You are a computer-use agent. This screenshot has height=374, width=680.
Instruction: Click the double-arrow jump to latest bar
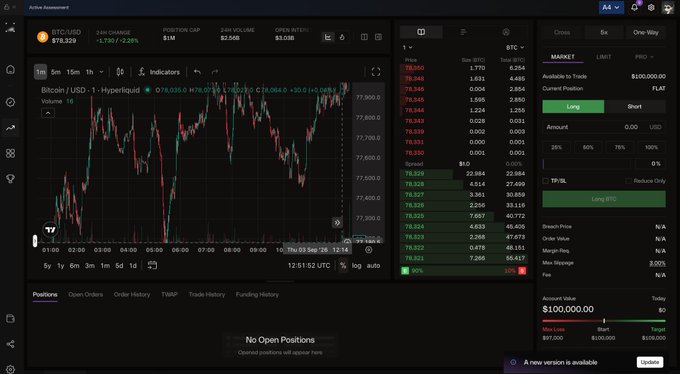[337, 223]
